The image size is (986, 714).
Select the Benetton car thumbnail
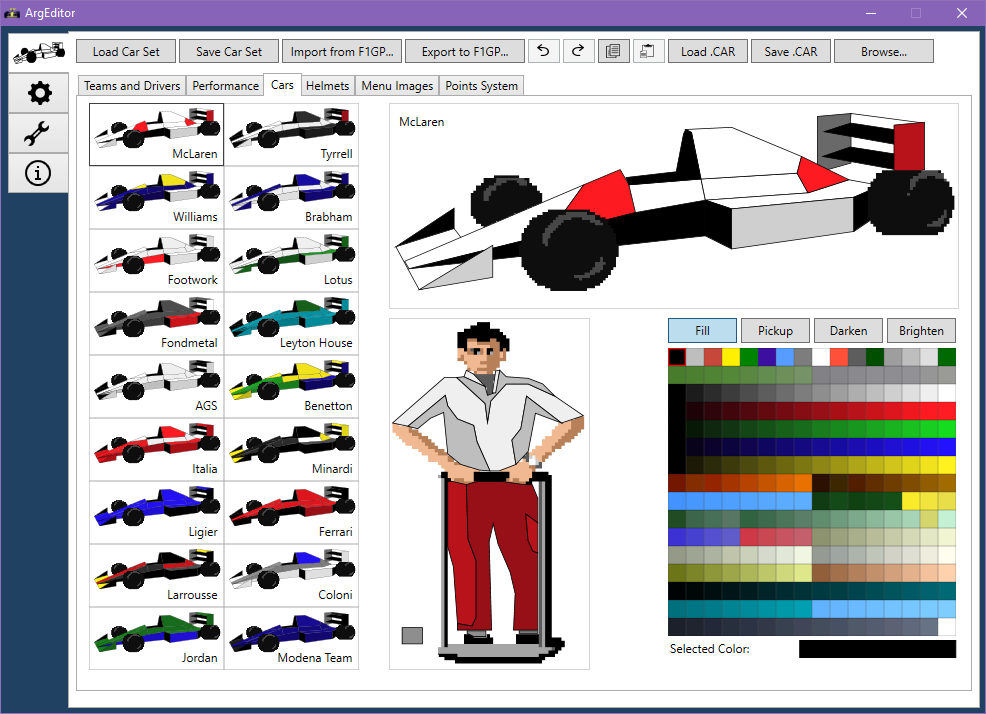click(292, 386)
